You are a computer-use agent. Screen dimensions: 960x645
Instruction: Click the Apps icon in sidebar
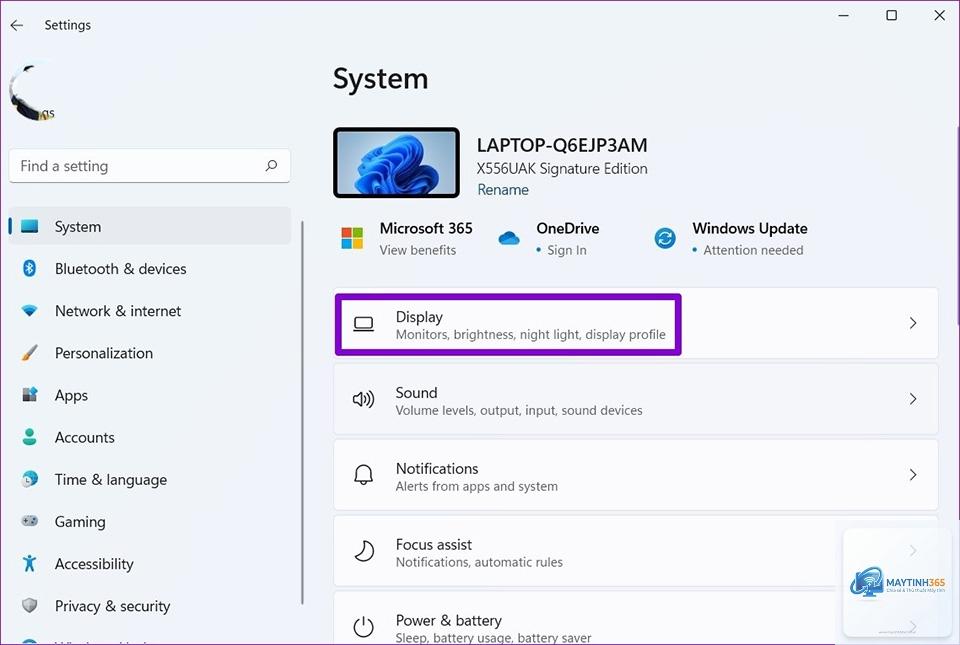coord(29,395)
